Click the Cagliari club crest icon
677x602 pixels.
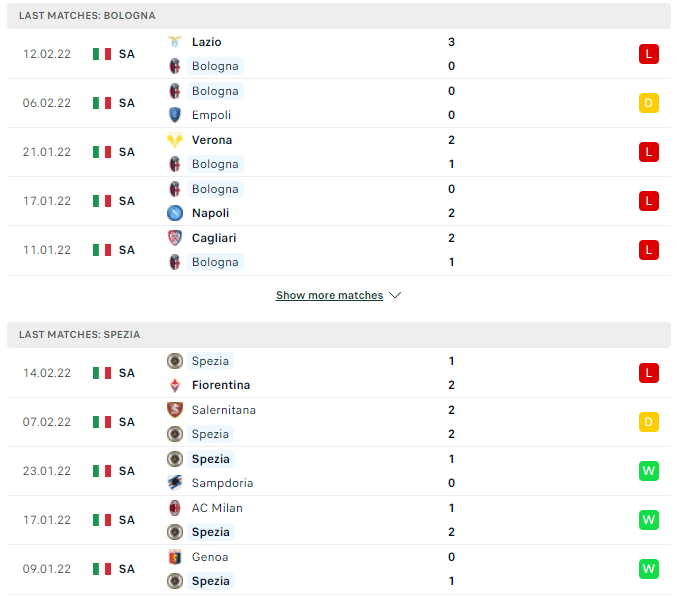tap(174, 238)
